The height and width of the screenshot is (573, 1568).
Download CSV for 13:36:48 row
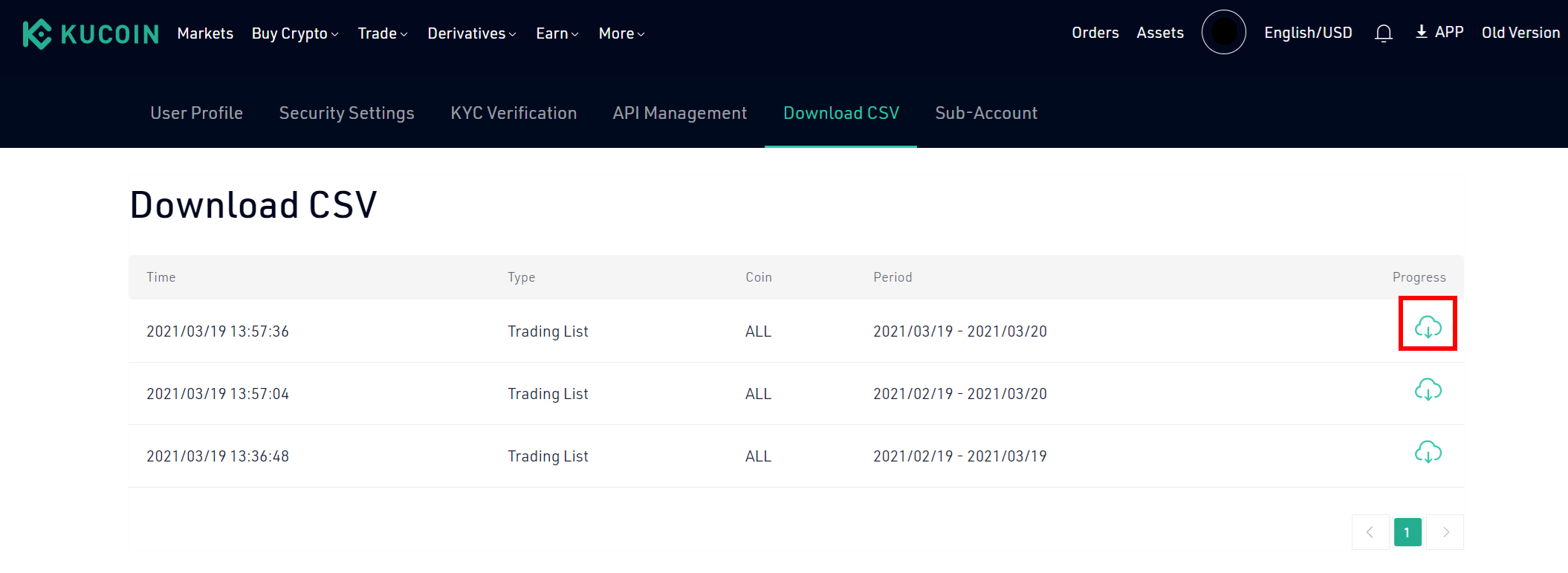point(1428,451)
